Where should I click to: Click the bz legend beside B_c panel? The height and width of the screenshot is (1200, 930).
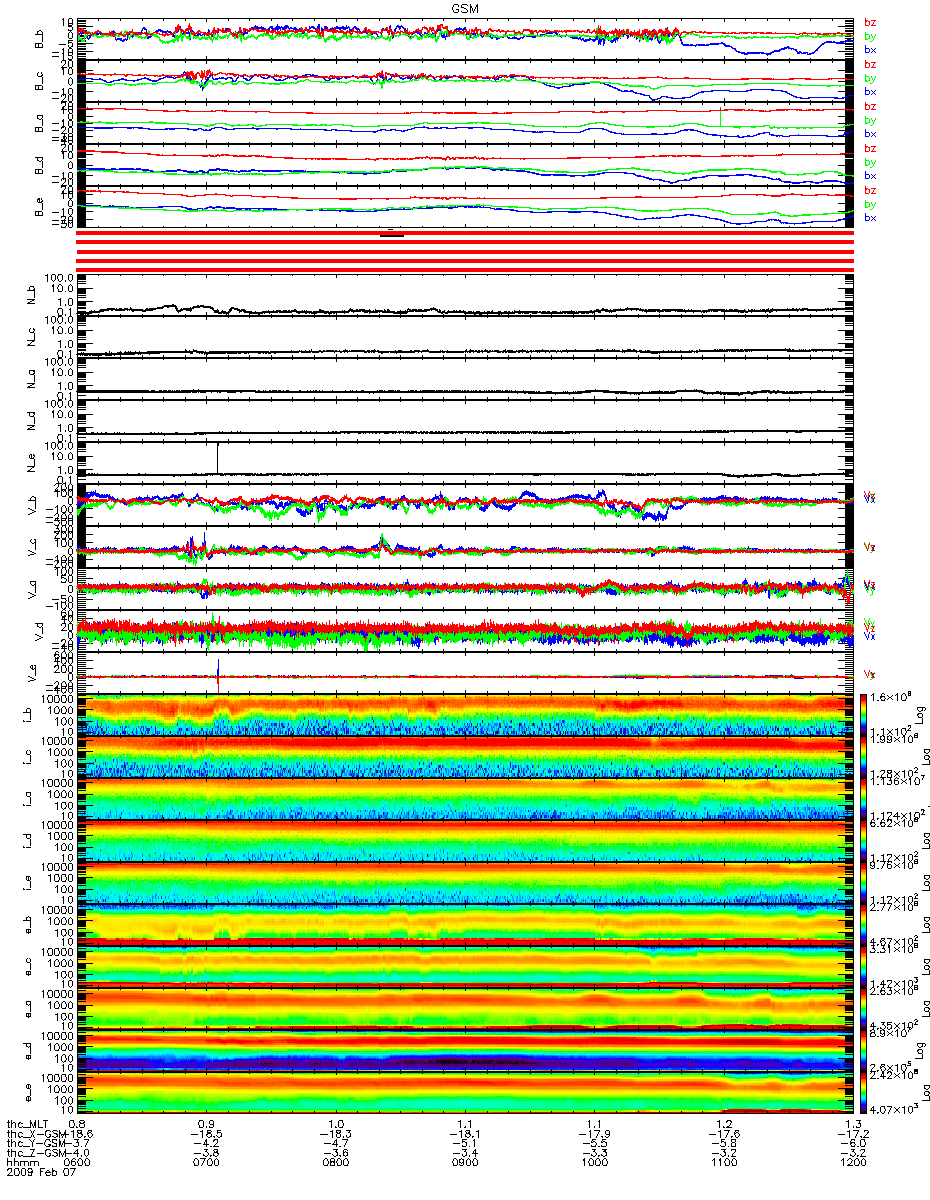869,64
